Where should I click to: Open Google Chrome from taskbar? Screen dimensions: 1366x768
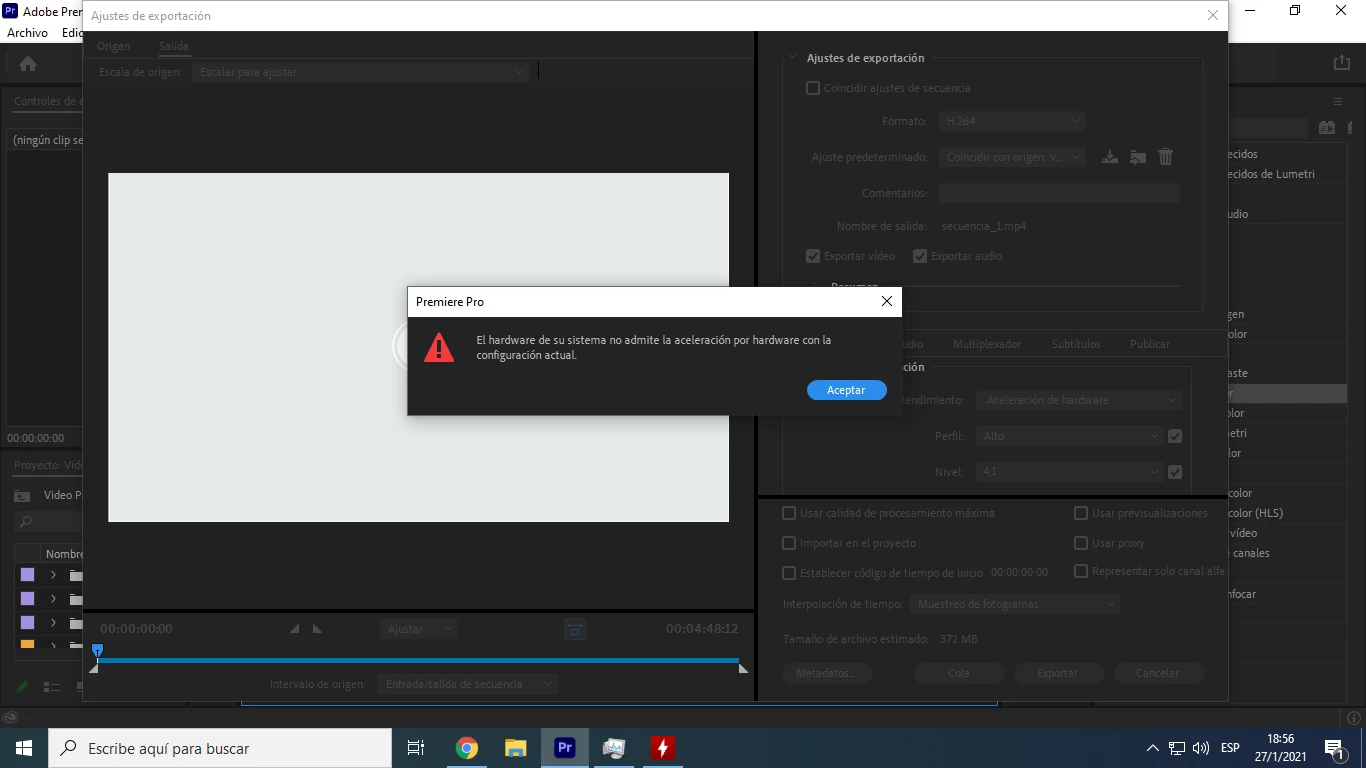point(467,748)
